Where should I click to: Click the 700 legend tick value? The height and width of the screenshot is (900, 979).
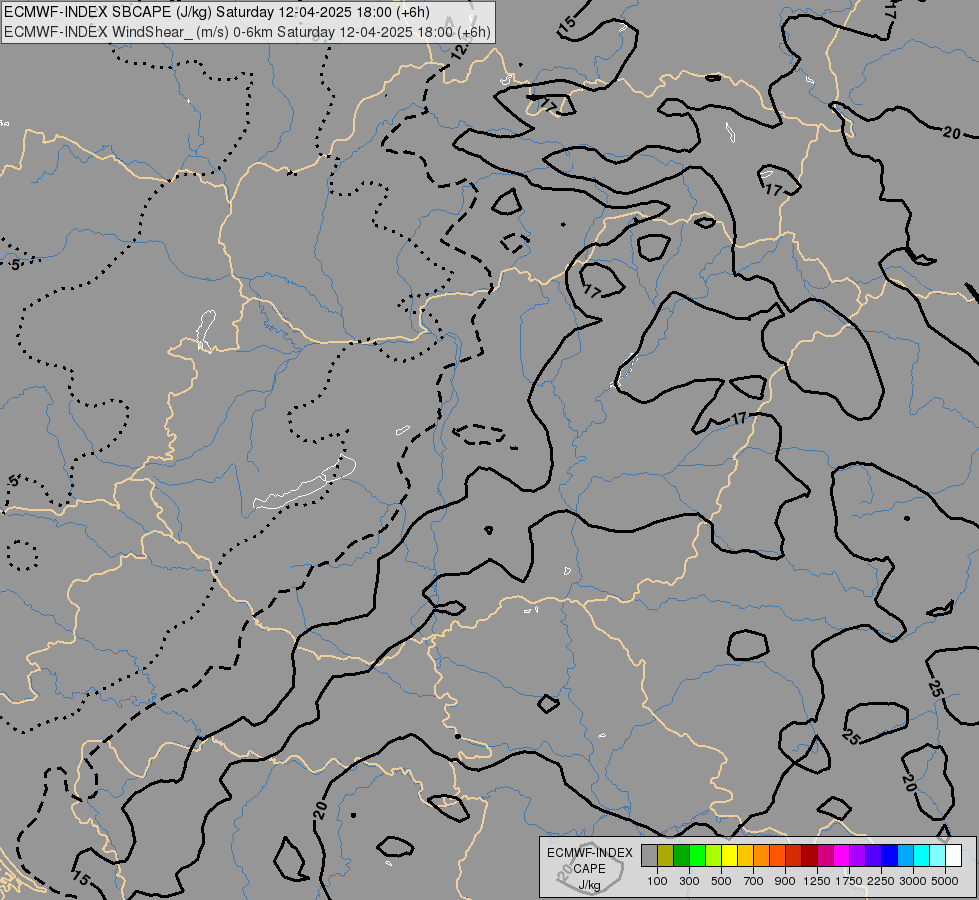[754, 881]
